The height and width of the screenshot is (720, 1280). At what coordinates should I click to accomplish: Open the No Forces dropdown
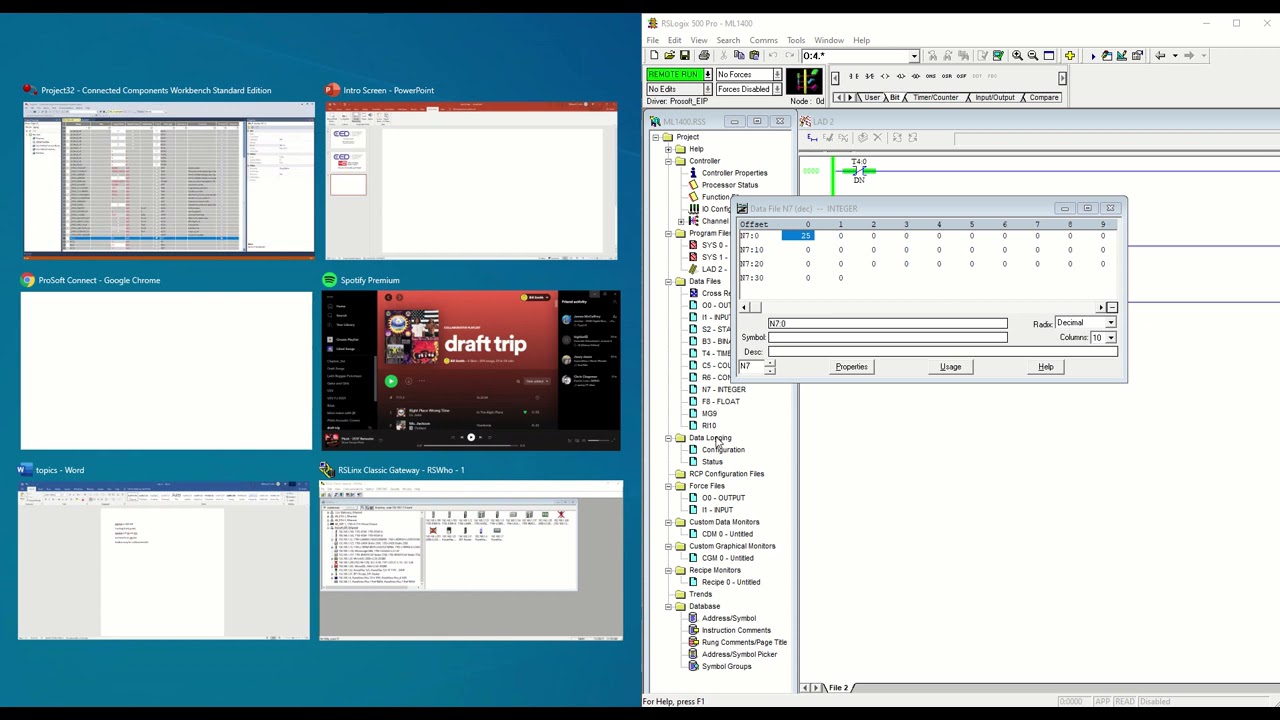[777, 75]
